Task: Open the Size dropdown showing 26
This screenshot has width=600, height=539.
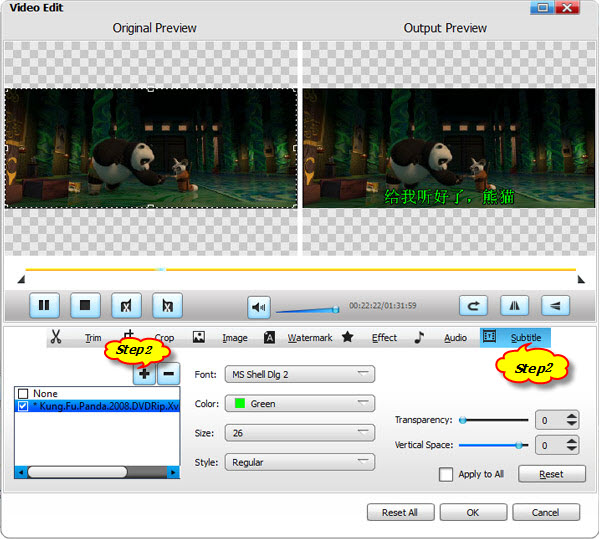Action: click(x=300, y=433)
